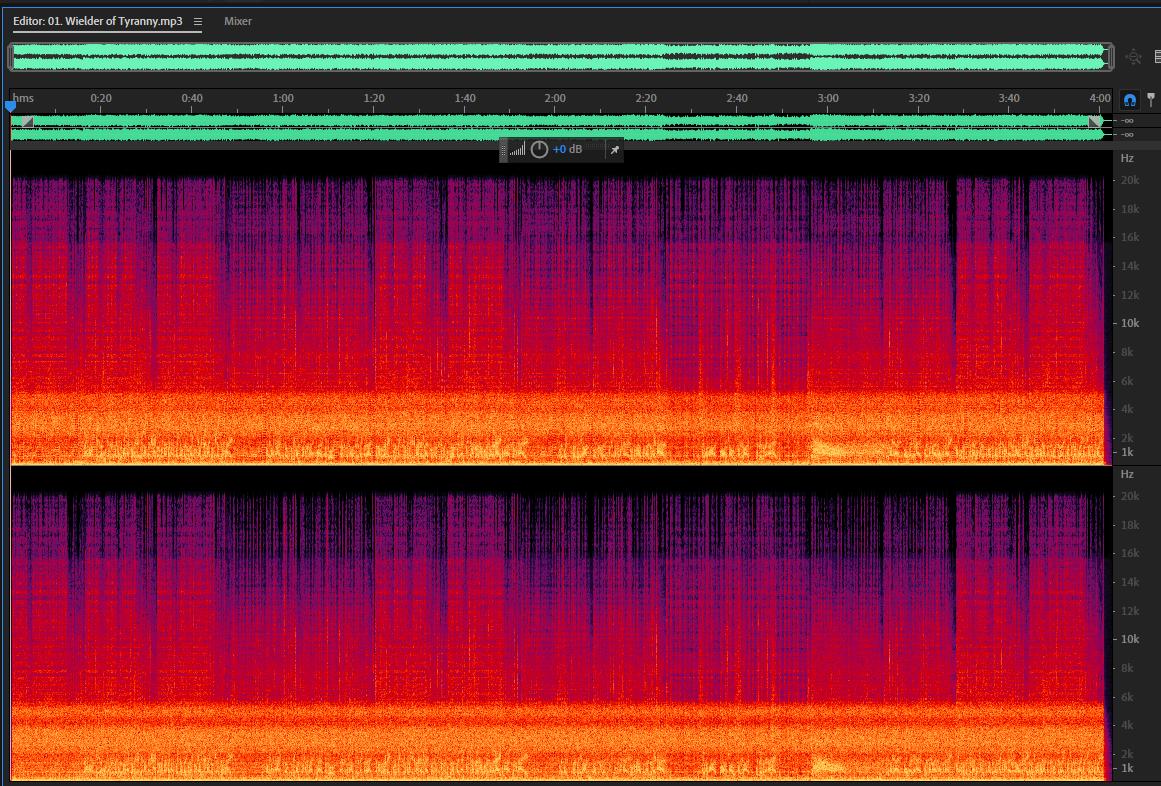Click the overview navigator left edge handle

(10, 57)
